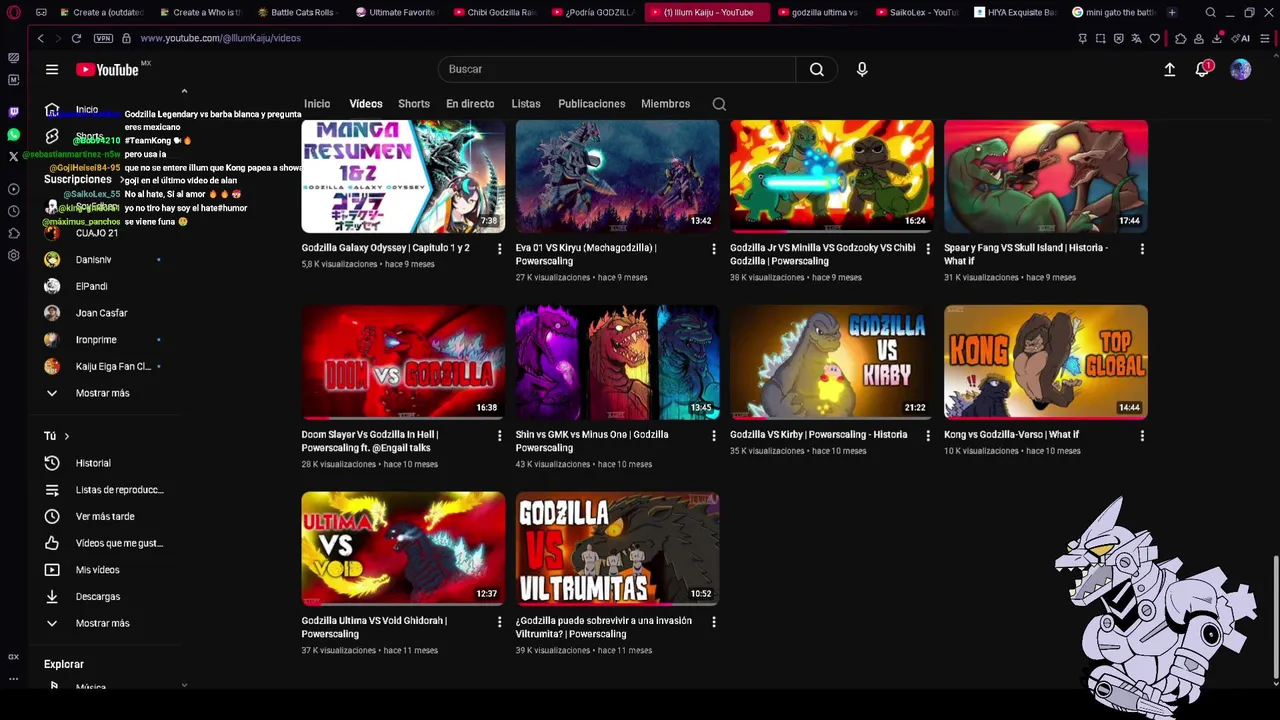Image resolution: width=1280 pixels, height=720 pixels.
Task: Open the account avatar menu
Action: [1240, 69]
